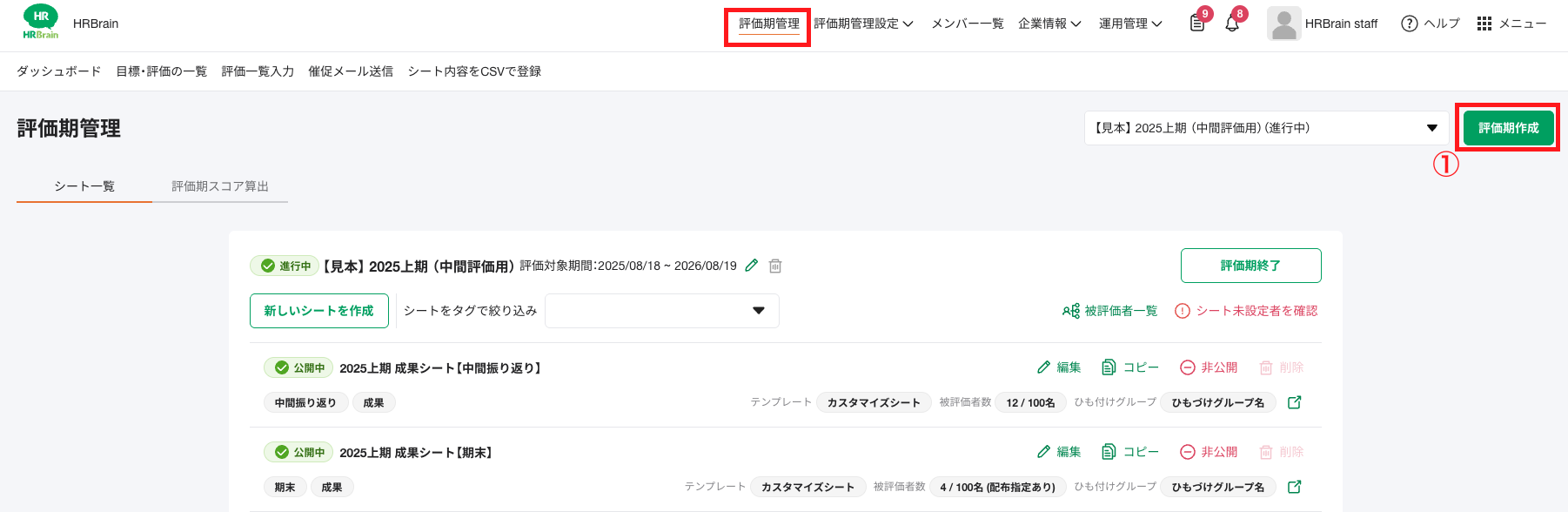Click 公開中 badge on 成果シート【期末】
This screenshot has width=1568, height=512.
point(298,452)
